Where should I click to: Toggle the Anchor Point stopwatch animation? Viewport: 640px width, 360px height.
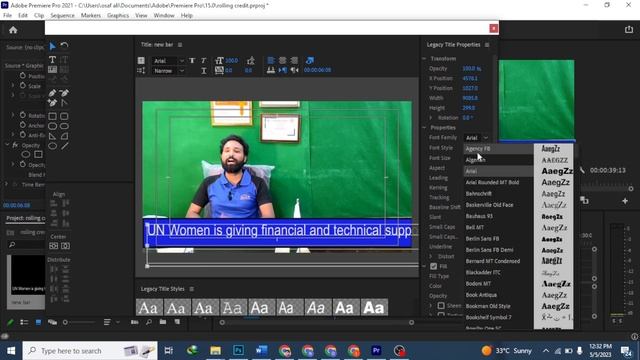(x=23, y=125)
